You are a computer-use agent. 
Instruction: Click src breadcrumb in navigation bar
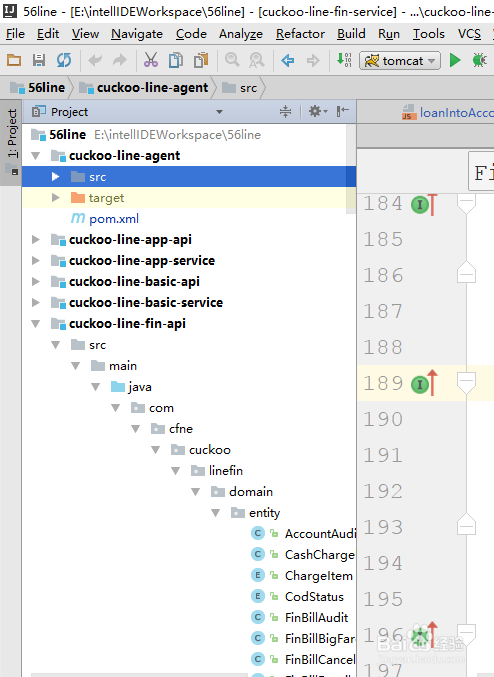coord(240,88)
